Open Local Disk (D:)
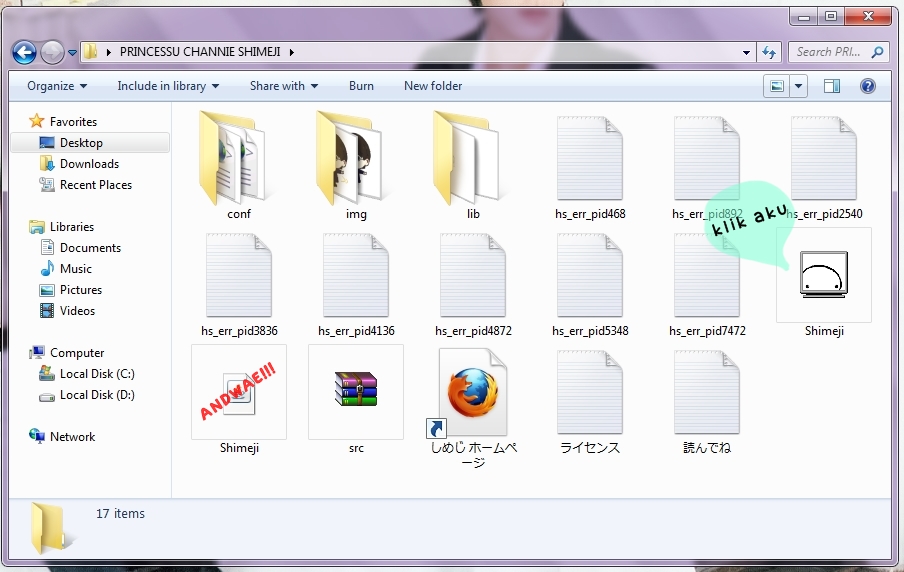Viewport: 904px width, 572px height. 97,394
